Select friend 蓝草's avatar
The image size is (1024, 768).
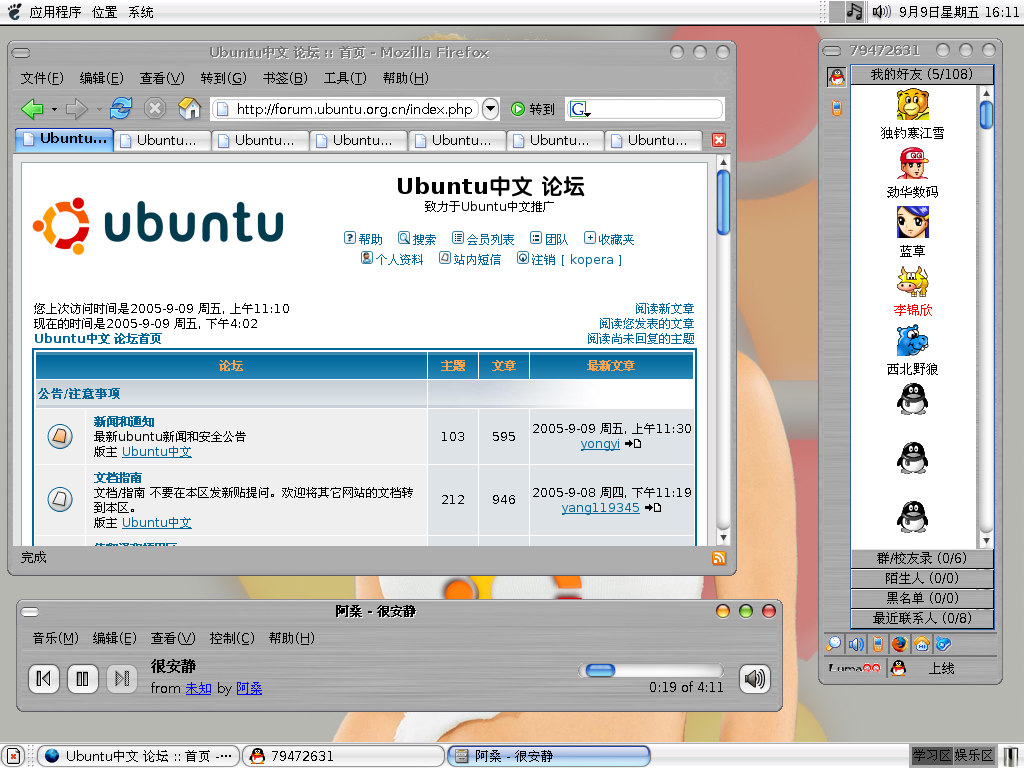tap(912, 222)
